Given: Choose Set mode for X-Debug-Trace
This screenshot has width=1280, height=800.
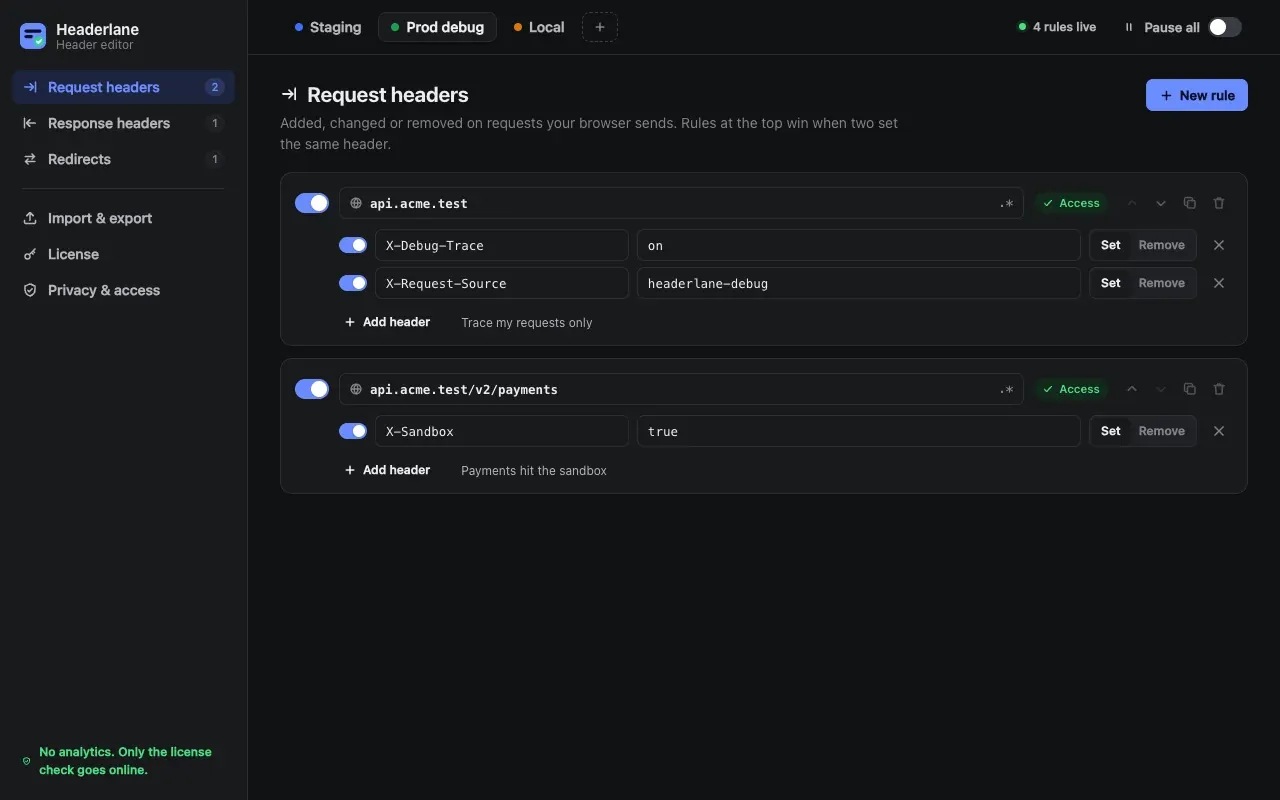Looking at the screenshot, I should (x=1111, y=245).
